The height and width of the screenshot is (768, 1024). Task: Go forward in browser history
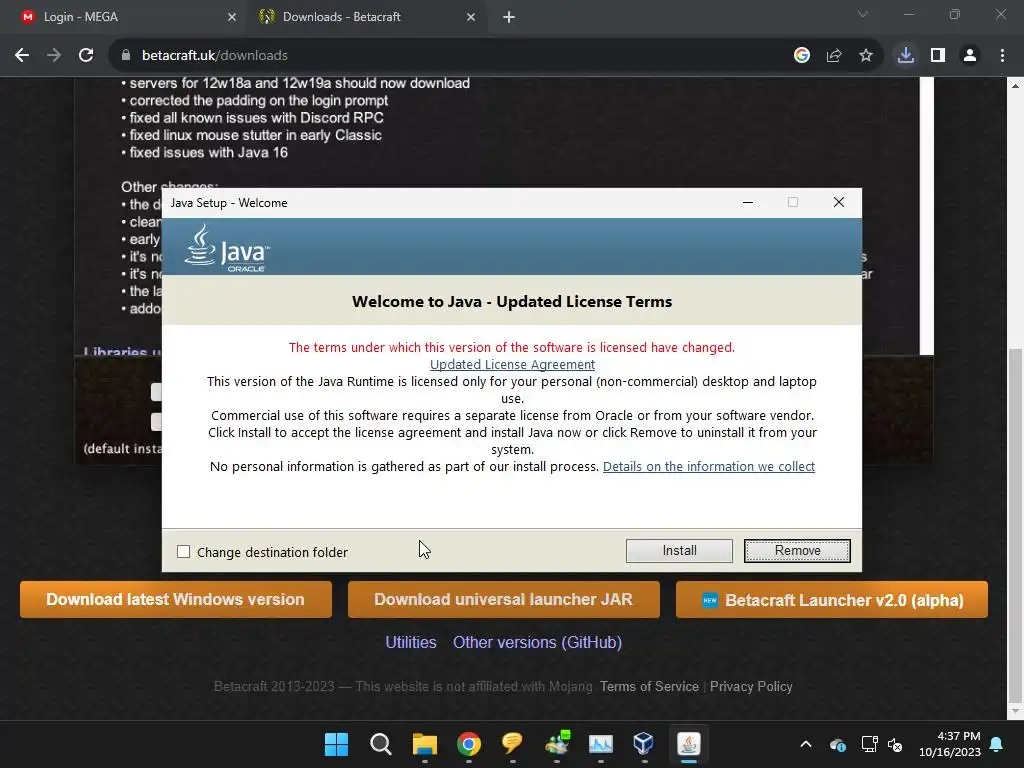(x=54, y=56)
